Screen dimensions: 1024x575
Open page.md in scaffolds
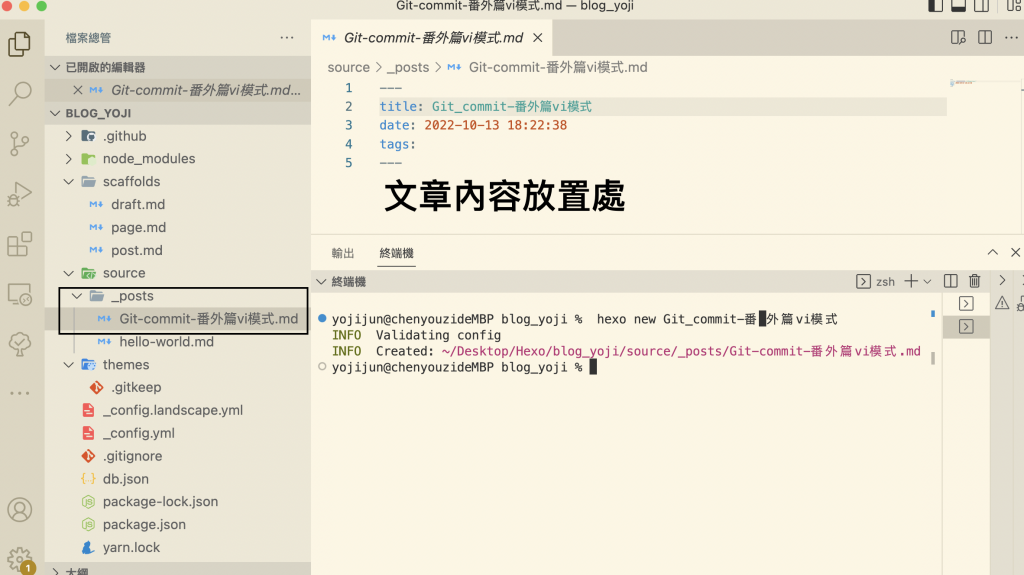click(138, 227)
